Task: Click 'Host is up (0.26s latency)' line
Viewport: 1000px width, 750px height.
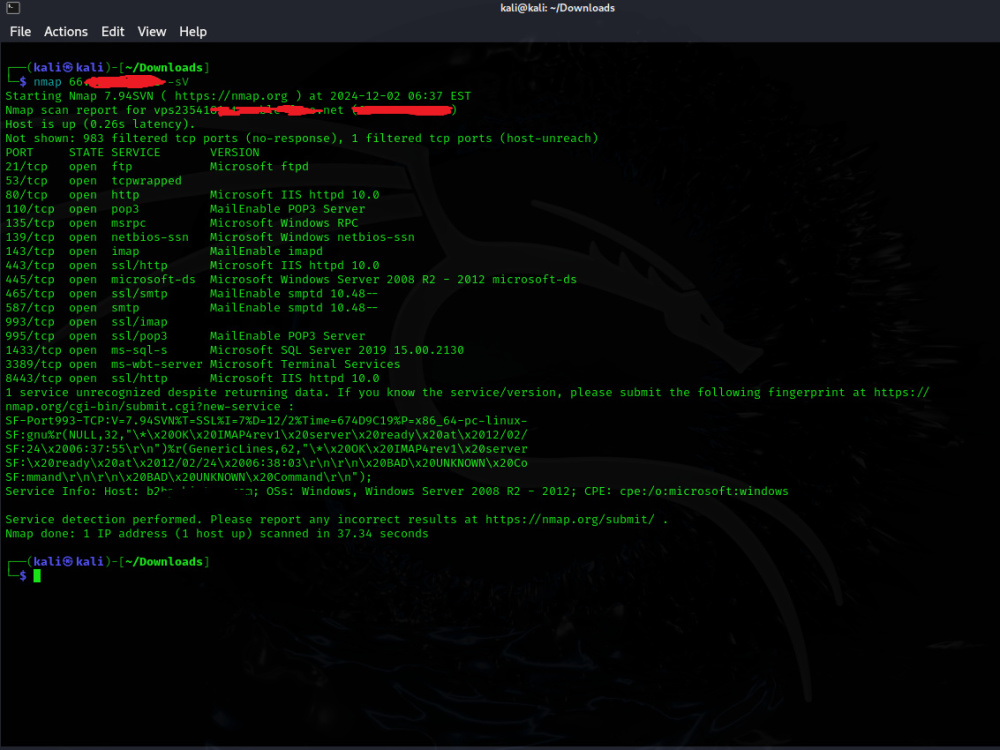Action: point(100,124)
